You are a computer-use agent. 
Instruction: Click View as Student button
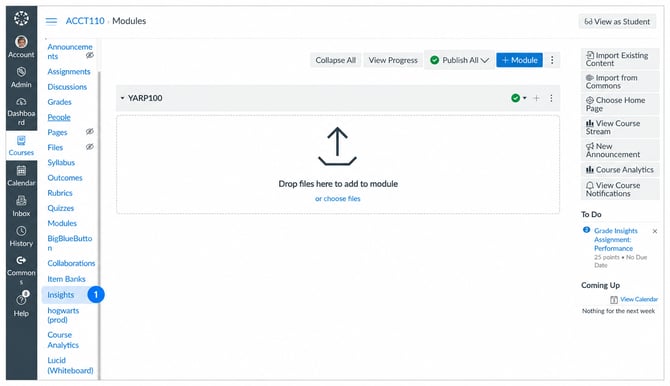point(617,21)
